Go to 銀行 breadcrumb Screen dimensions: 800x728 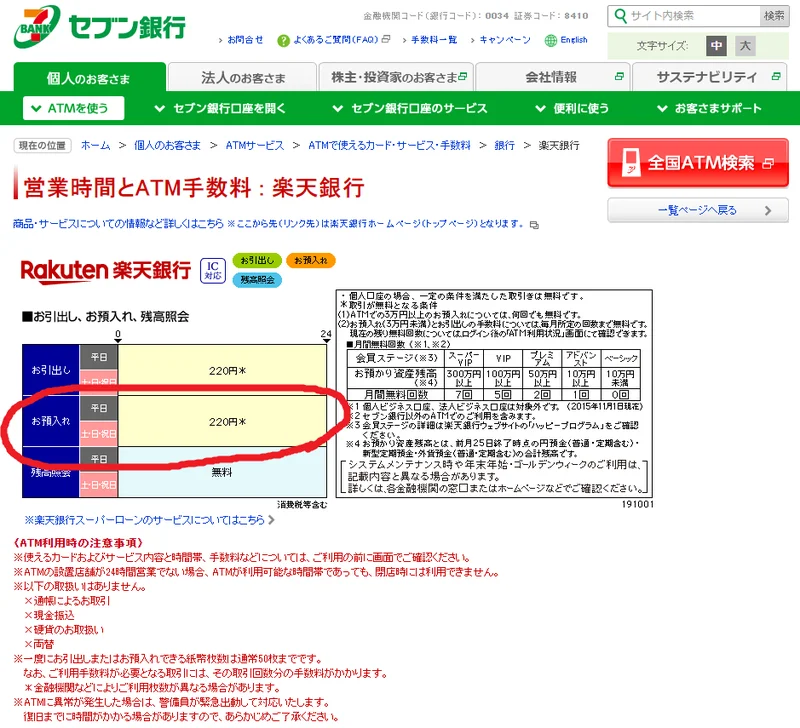[x=505, y=146]
